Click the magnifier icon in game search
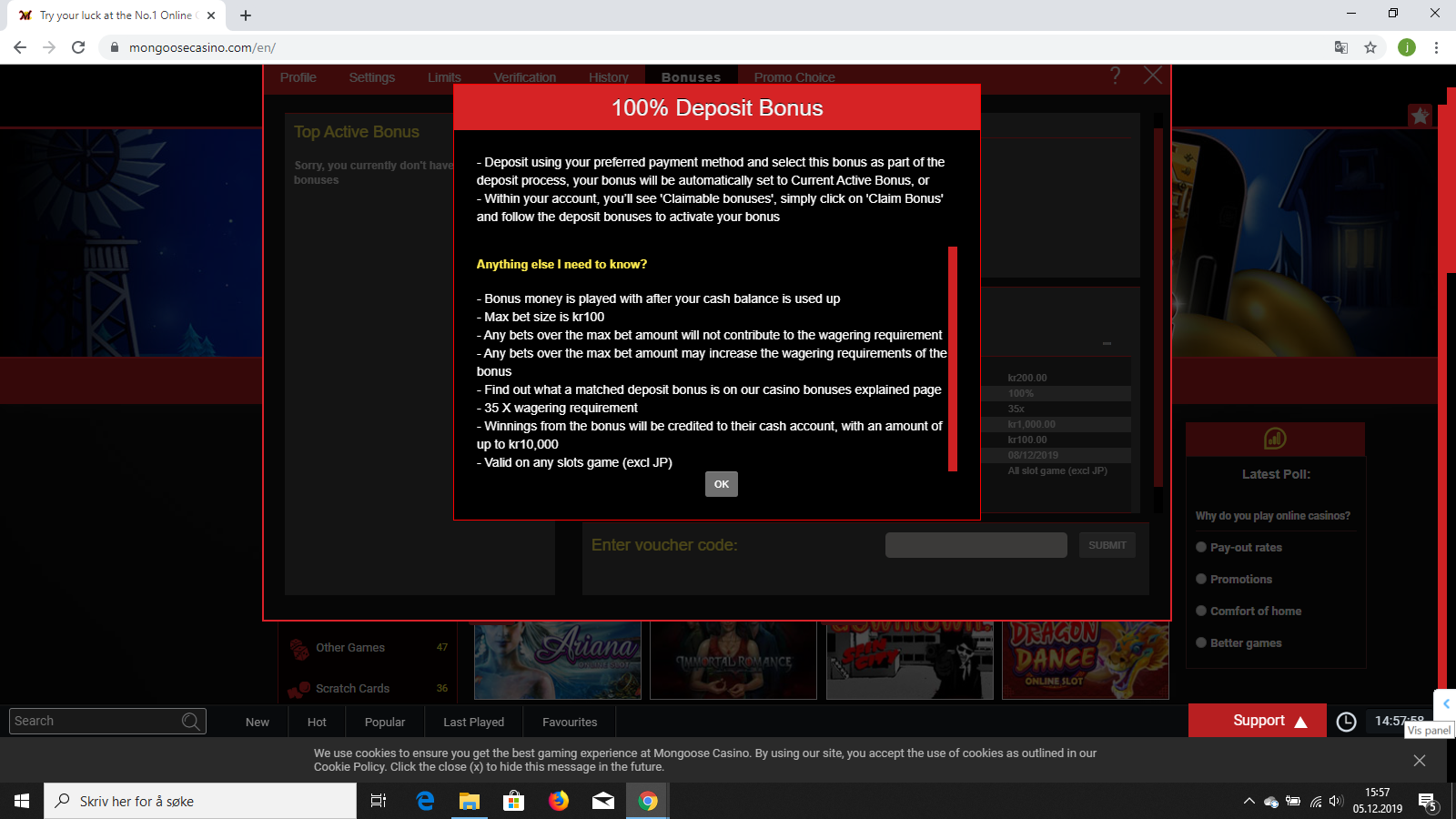 [190, 722]
